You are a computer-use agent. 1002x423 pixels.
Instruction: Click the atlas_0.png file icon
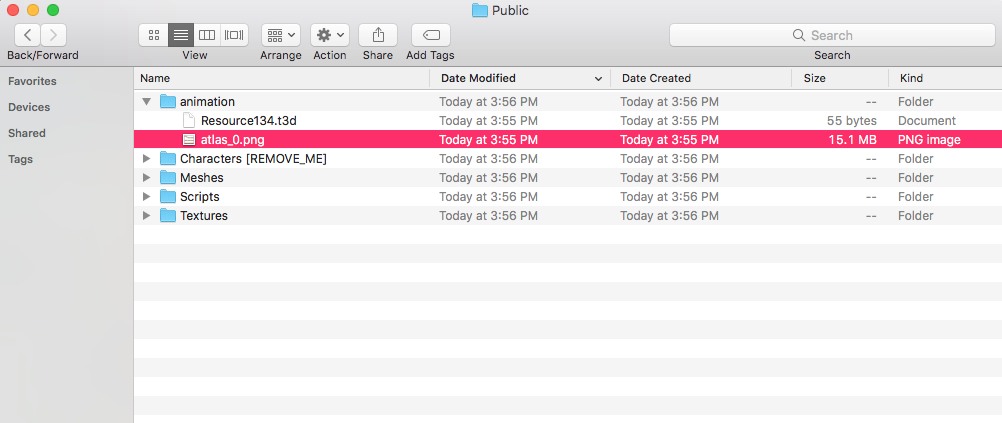coord(189,140)
